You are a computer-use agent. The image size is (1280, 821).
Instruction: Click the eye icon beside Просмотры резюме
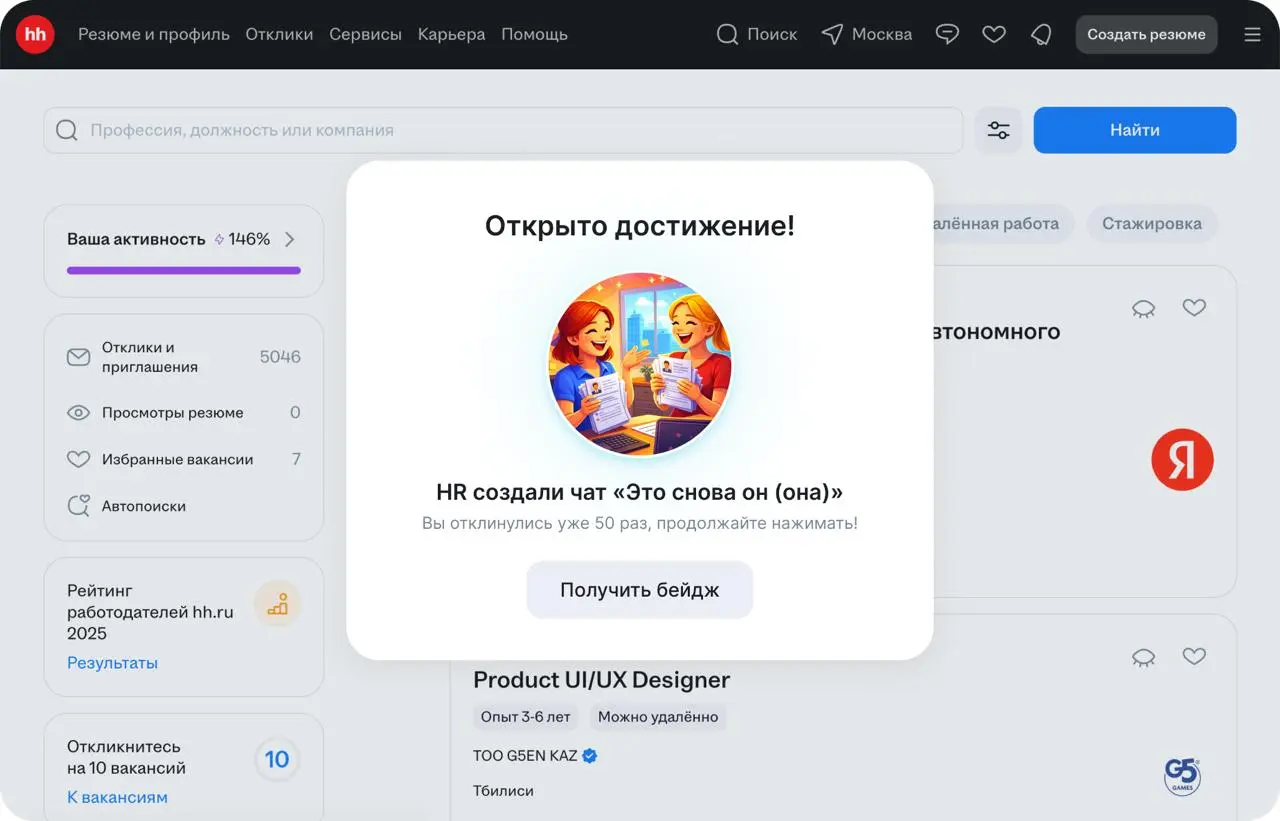coord(78,413)
